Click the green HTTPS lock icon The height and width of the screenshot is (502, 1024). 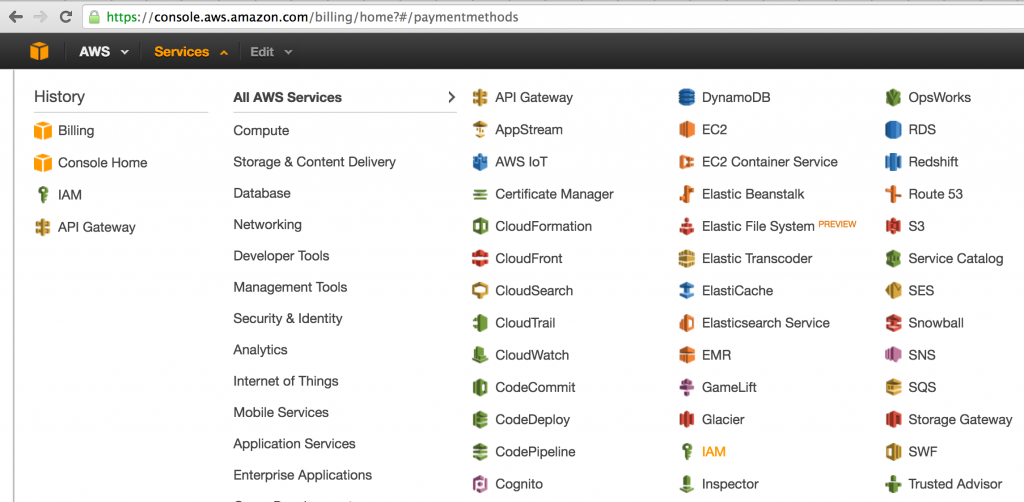coord(95,17)
